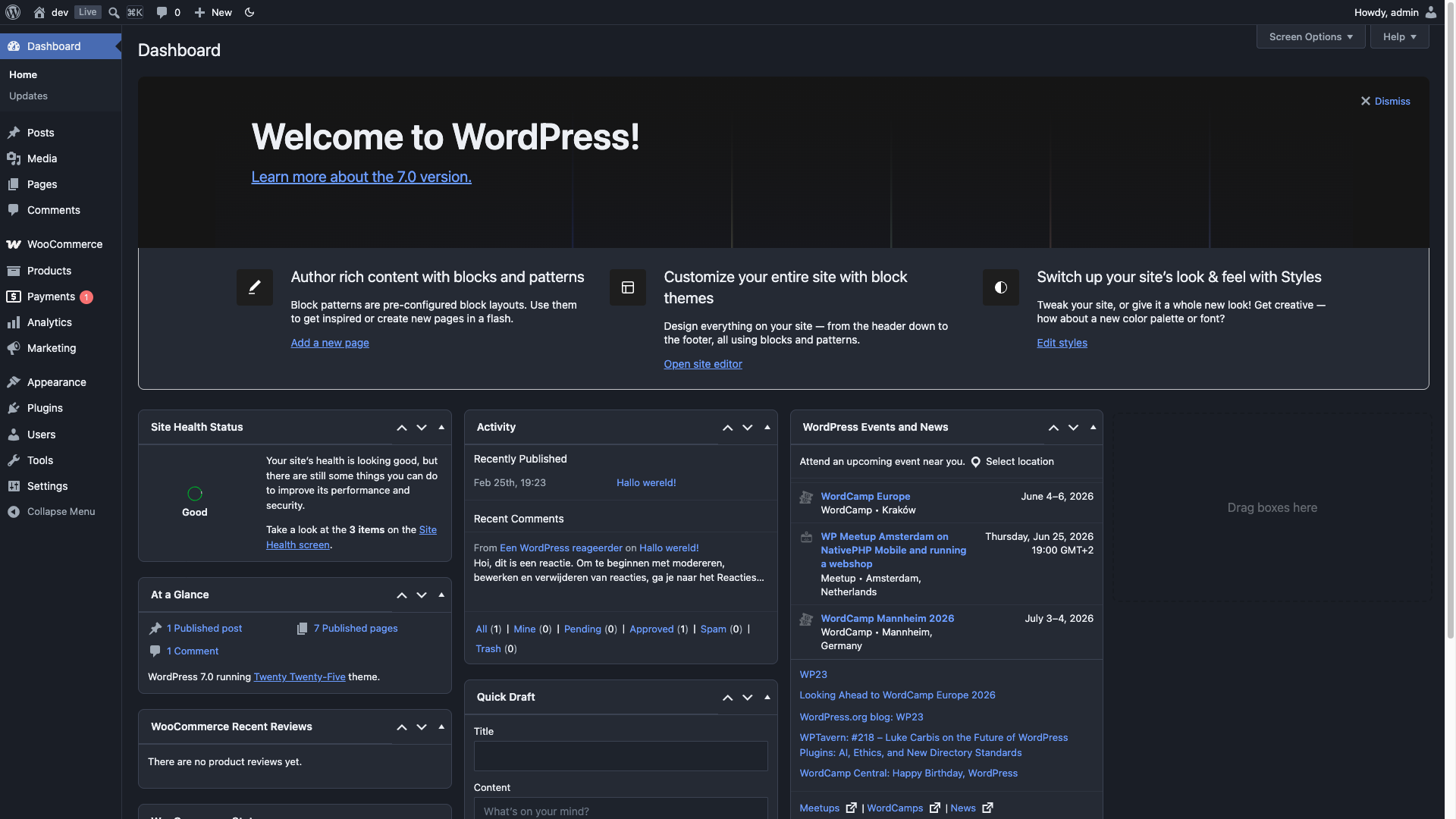
Task: Open the WordCamp Europe event link
Action: coord(865,497)
